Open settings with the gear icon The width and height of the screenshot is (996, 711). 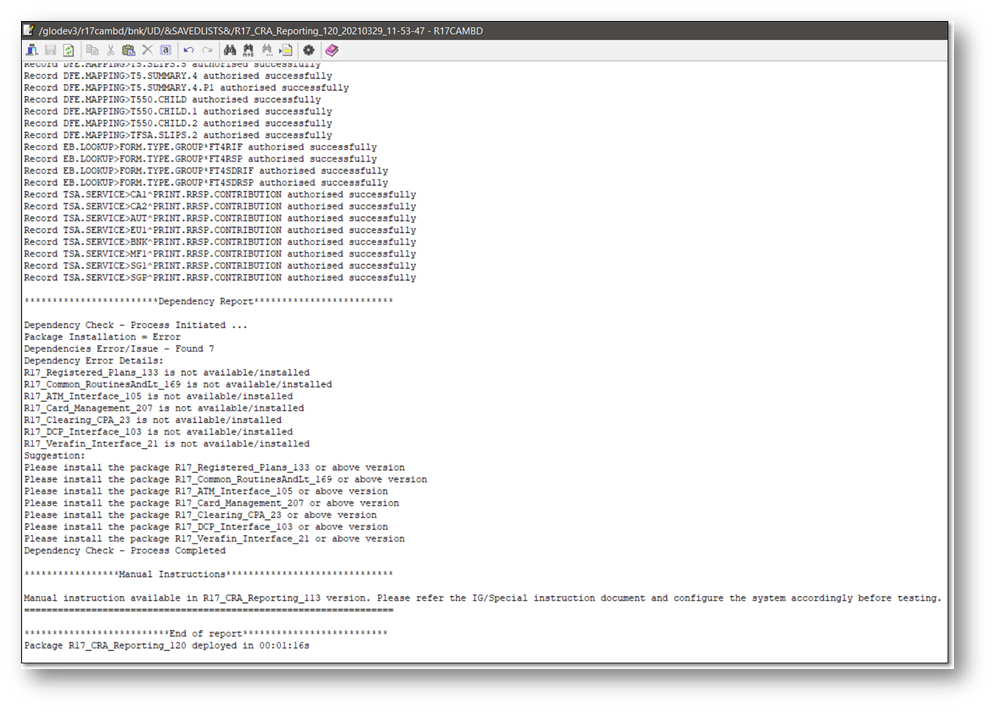pyautogui.click(x=309, y=50)
